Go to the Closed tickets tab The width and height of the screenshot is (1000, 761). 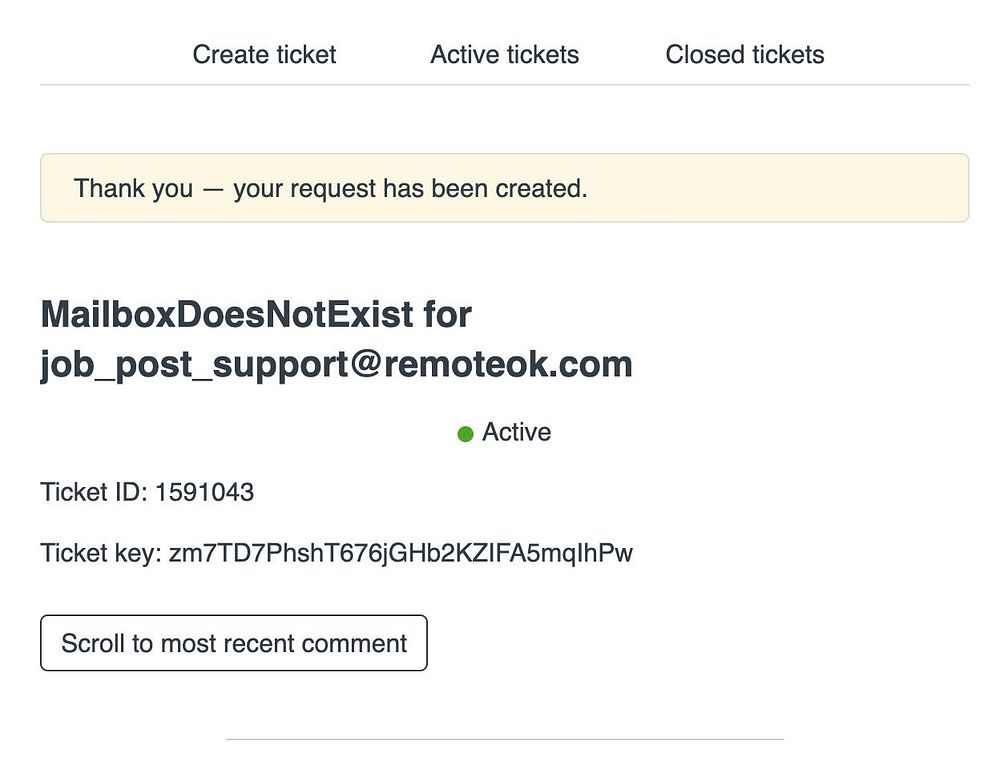(x=745, y=54)
